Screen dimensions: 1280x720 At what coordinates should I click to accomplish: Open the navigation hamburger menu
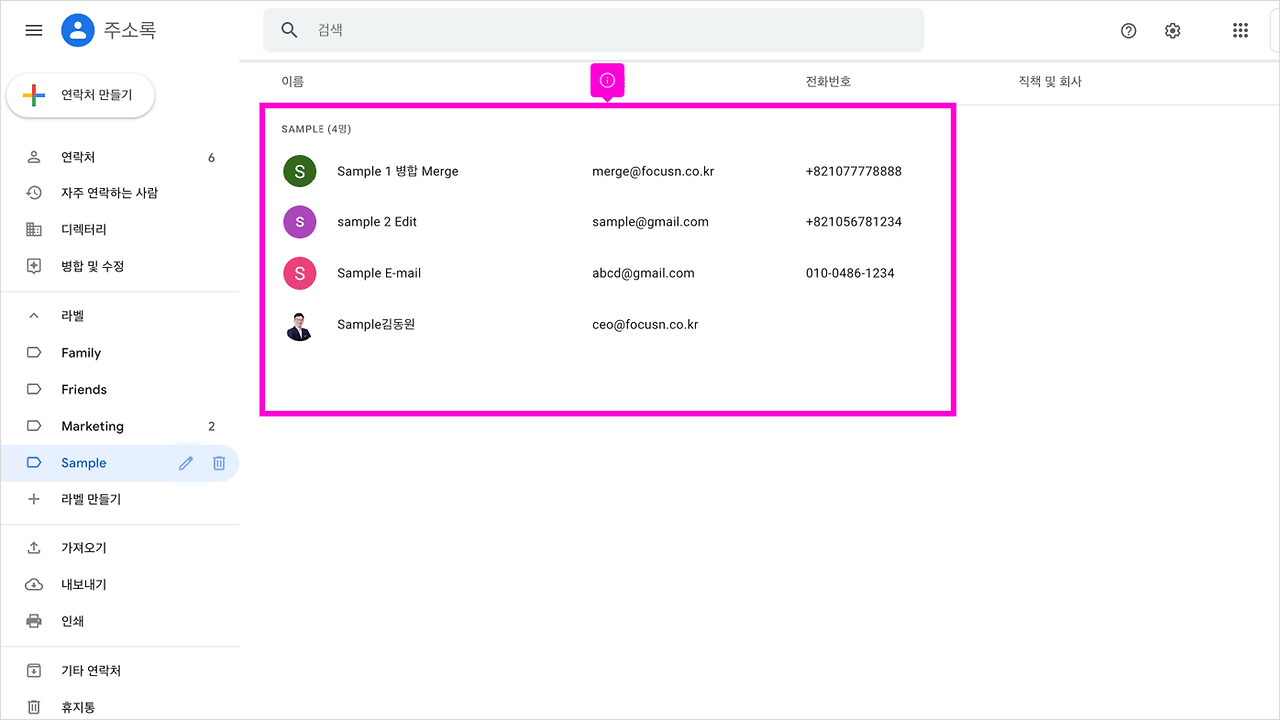33,30
